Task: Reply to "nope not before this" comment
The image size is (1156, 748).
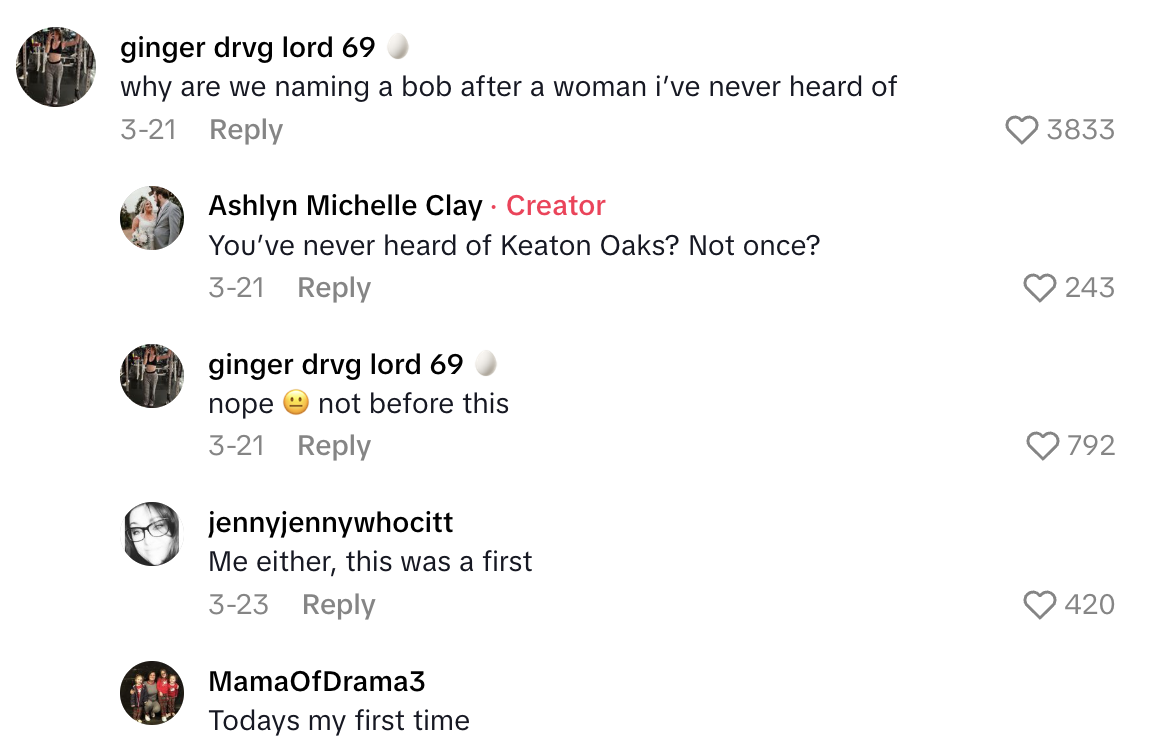Action: (x=334, y=446)
